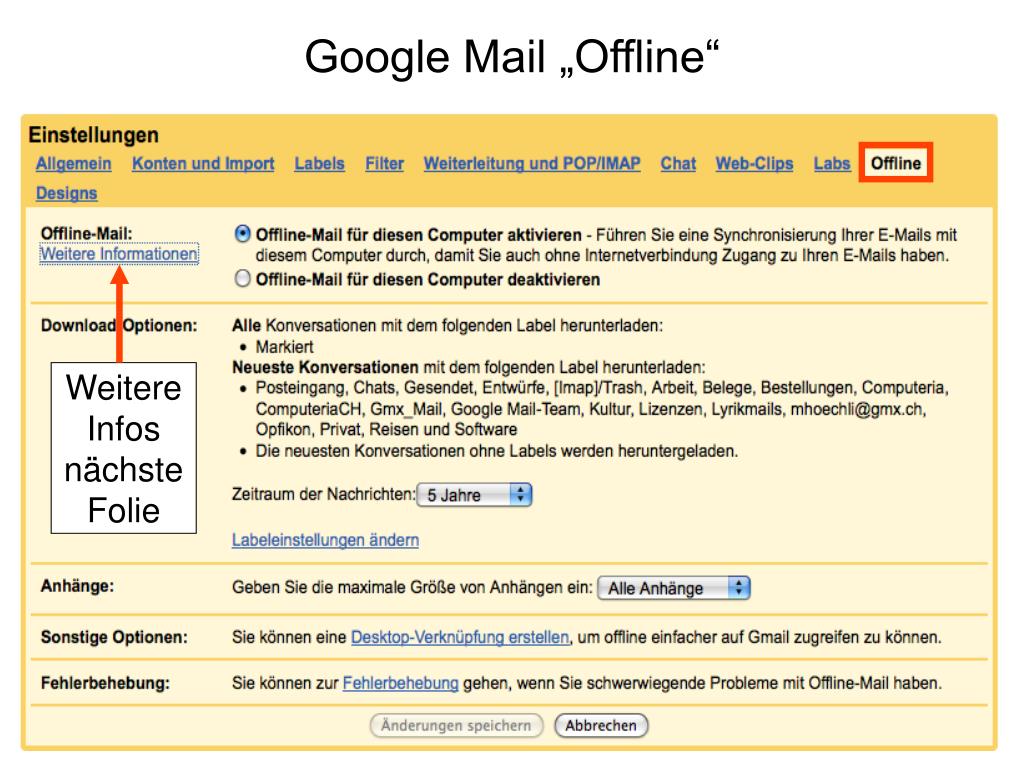
Task: Switch to Konten und Import tab
Action: point(203,163)
